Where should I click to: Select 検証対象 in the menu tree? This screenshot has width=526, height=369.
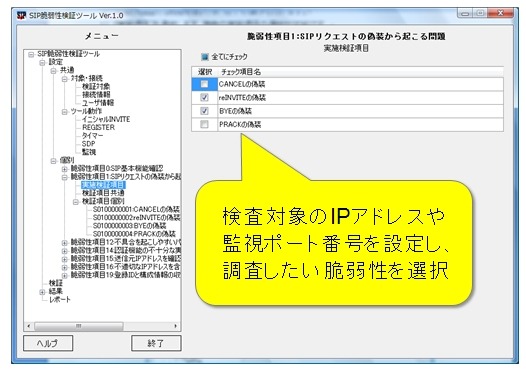(96, 87)
